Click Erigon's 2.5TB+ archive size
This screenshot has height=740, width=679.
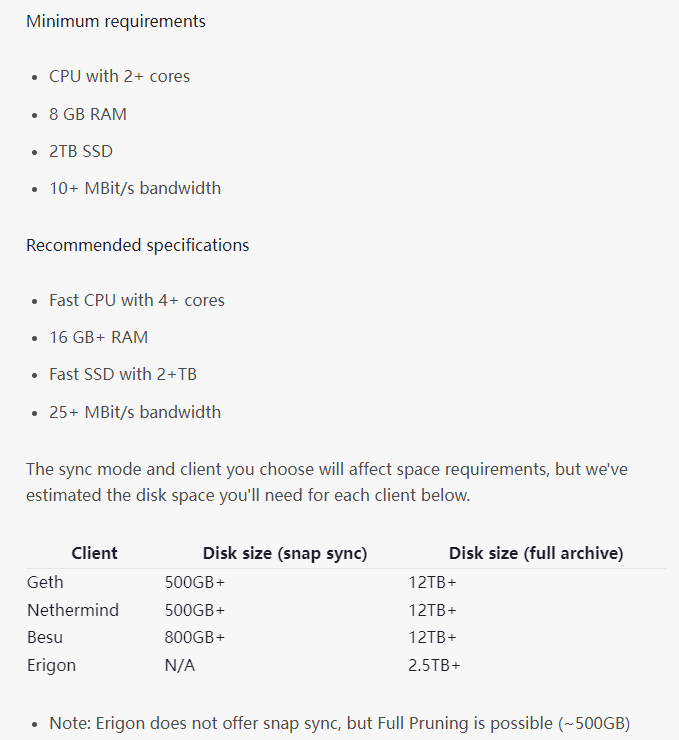click(434, 665)
